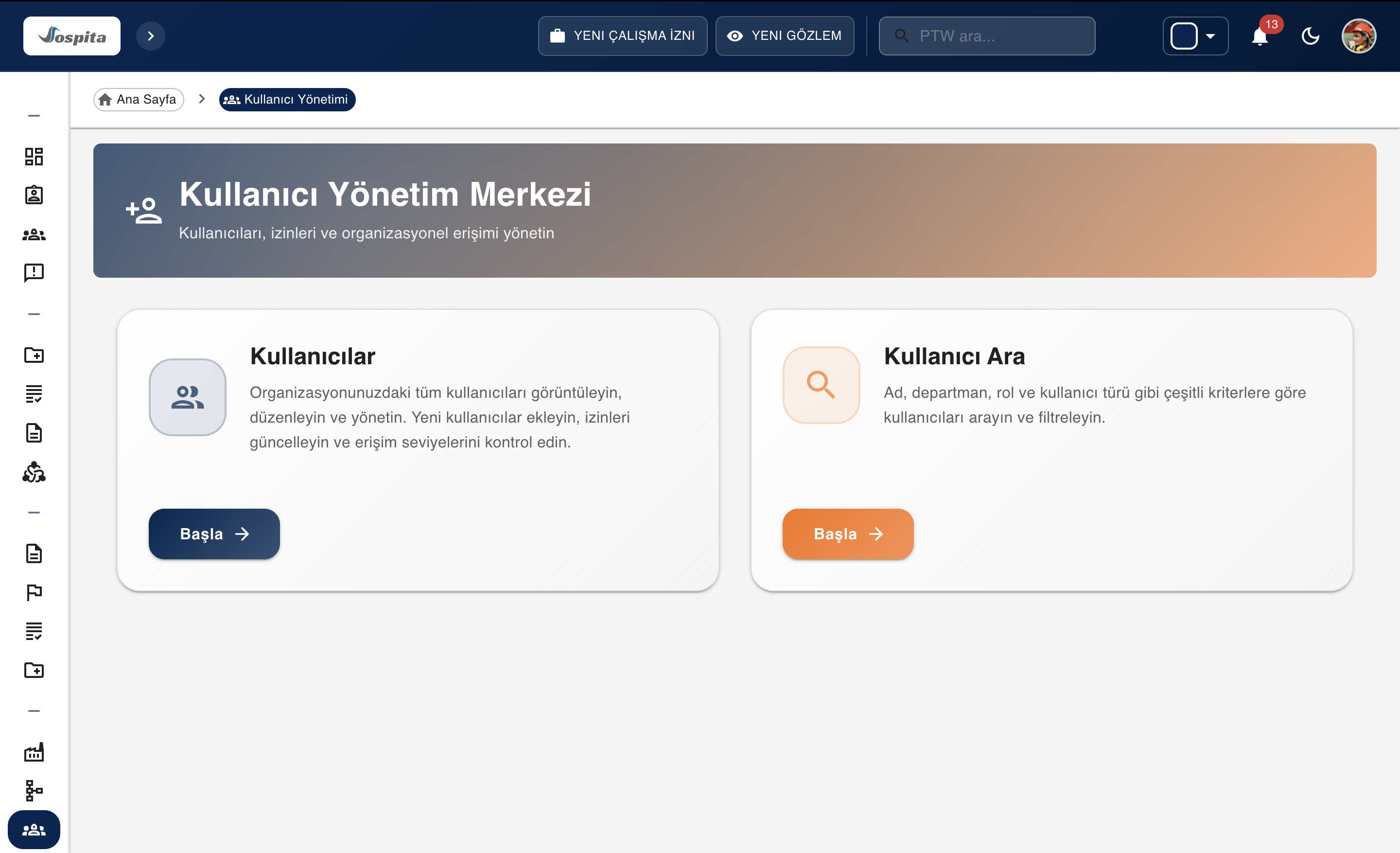Screen dimensions: 1400x853
Task: Click YENİ ÇALIŞMA İZNİ button
Action: (x=622, y=36)
